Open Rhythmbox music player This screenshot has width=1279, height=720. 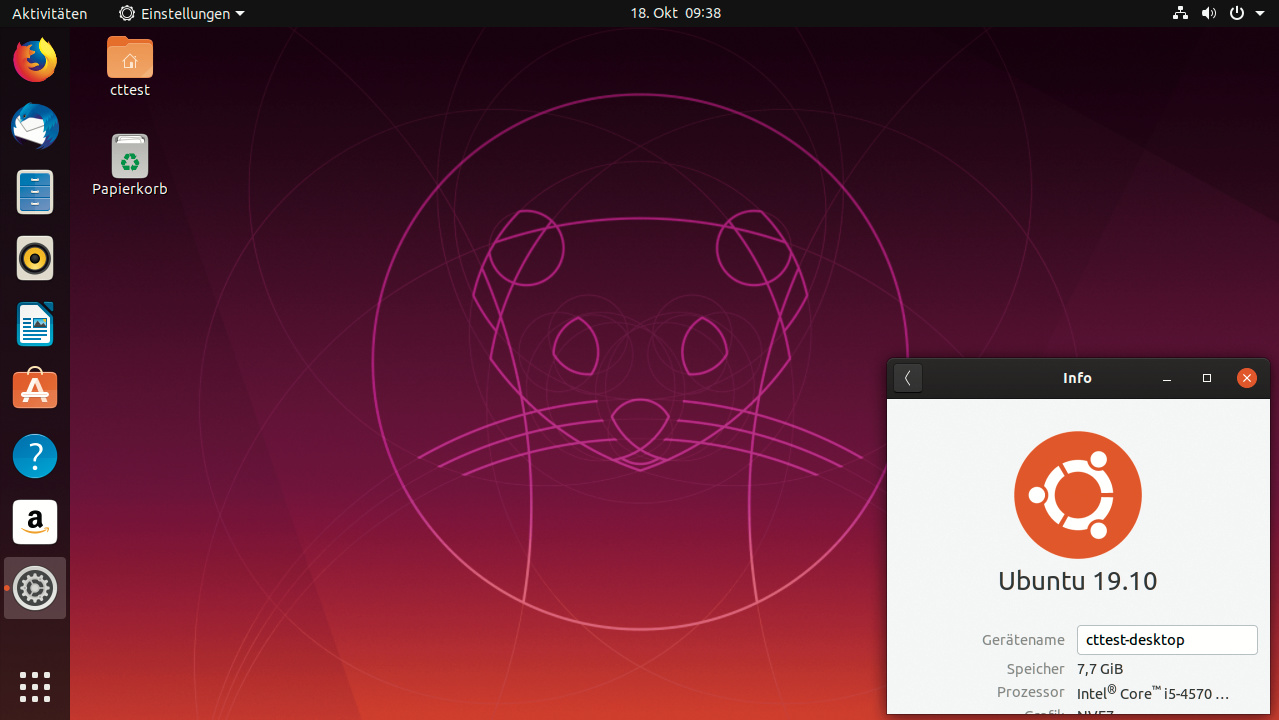point(35,258)
